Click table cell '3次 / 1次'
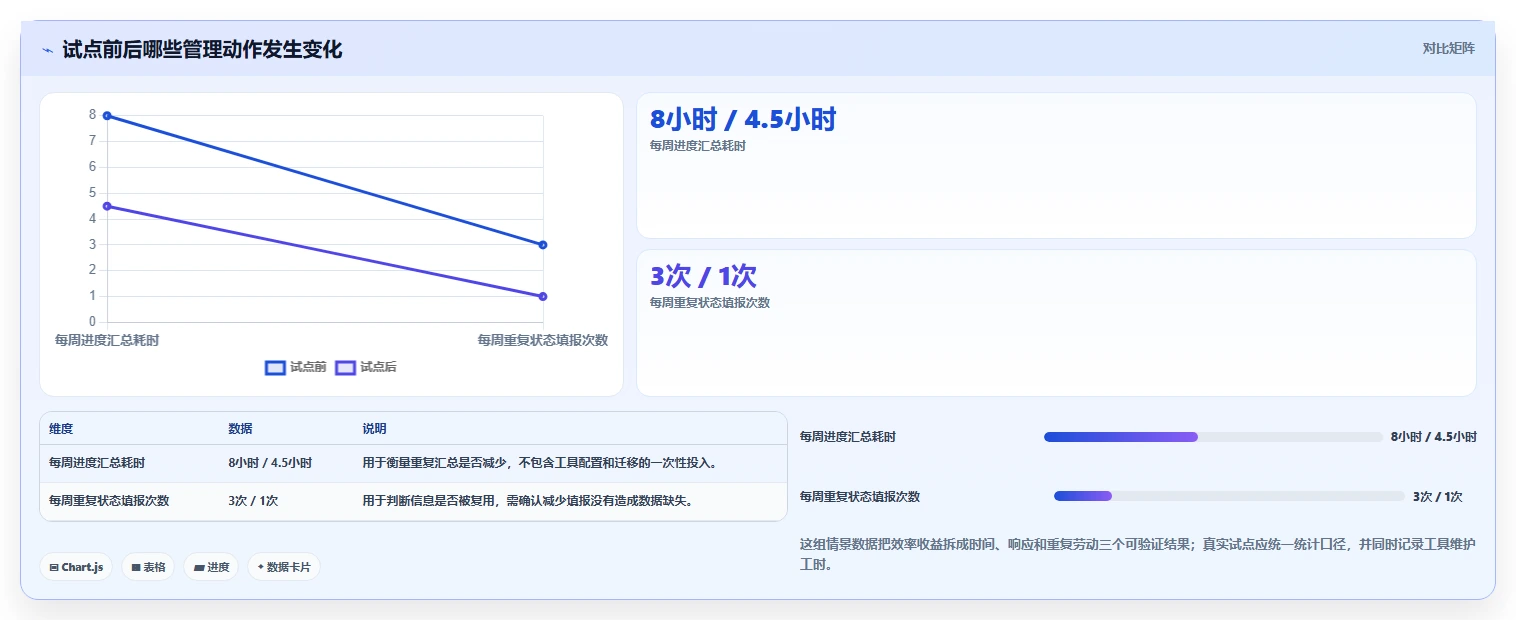1516x620 pixels. 253,501
